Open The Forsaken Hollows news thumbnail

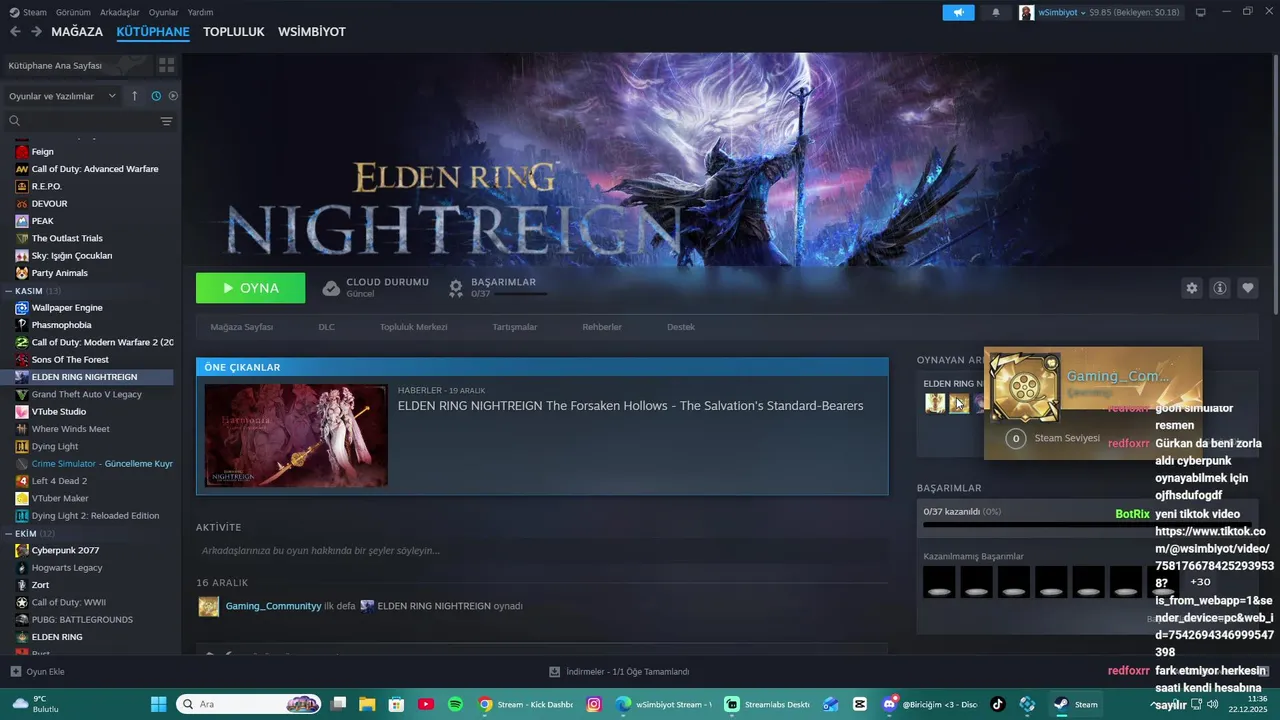296,436
